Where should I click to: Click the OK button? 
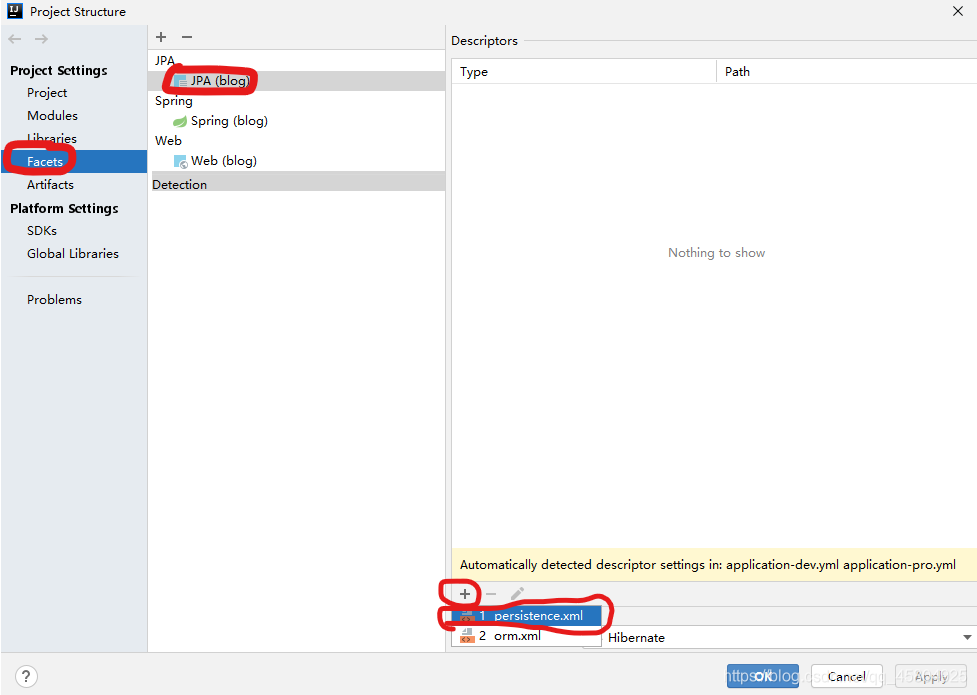(762, 676)
